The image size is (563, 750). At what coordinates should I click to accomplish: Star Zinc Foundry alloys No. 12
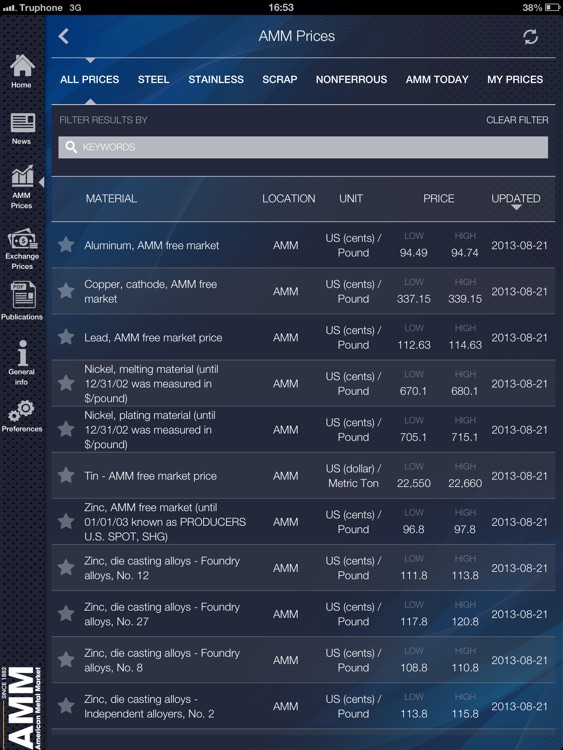tap(66, 568)
